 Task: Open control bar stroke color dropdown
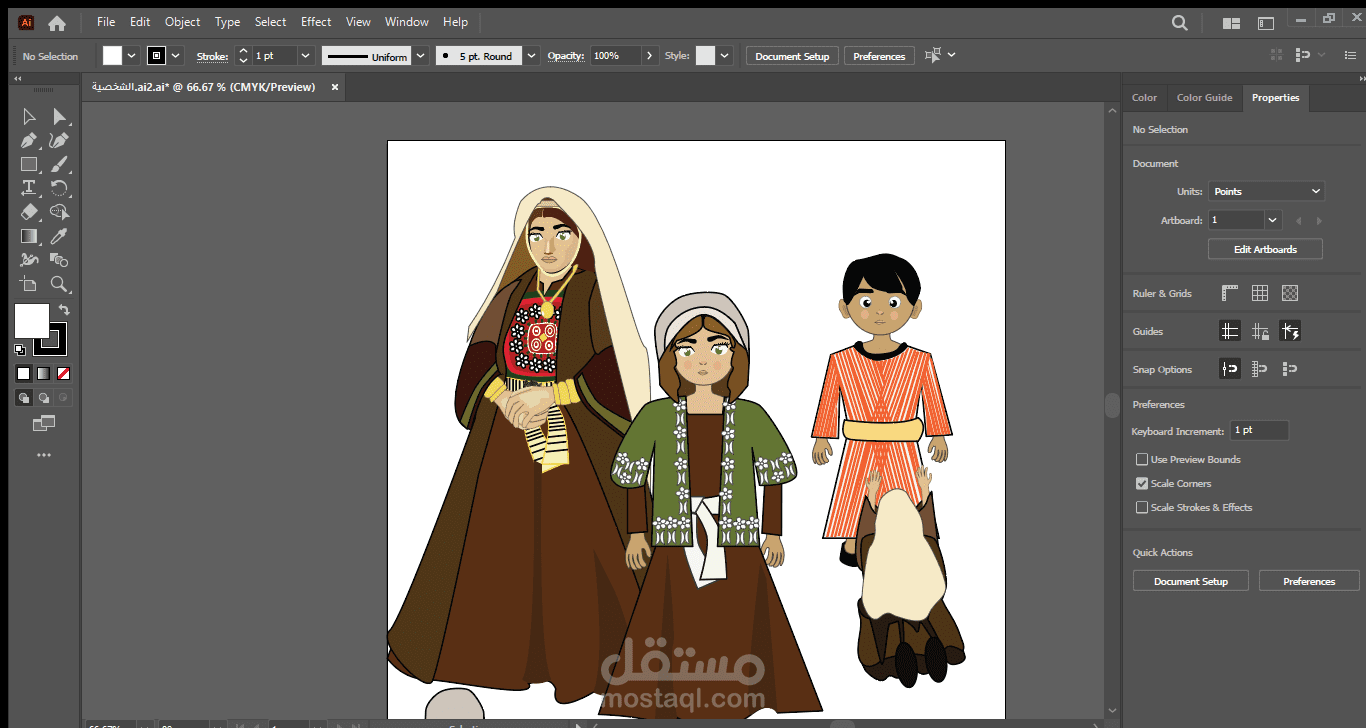tap(176, 56)
